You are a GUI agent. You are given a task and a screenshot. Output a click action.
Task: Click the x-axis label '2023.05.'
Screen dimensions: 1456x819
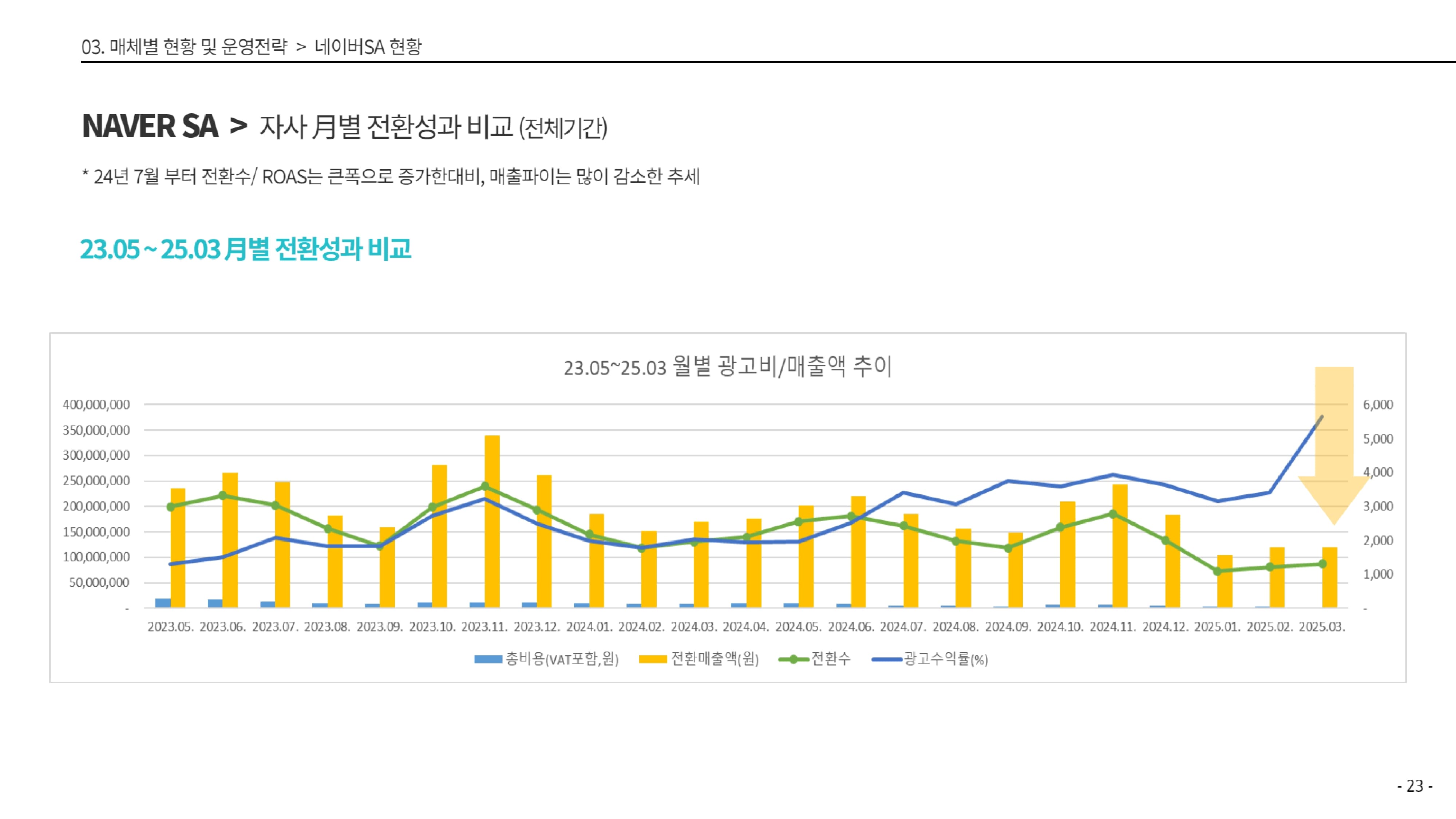coord(171,627)
